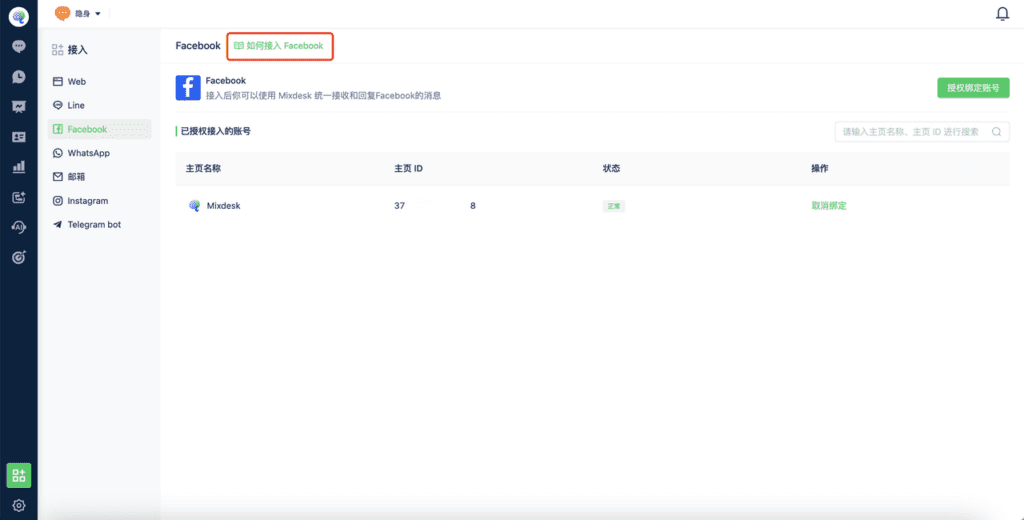Viewport: 1024px width, 520px height.
Task: Click the Facebook description text mentioning Mixdesk
Action: pyautogui.click(x=323, y=95)
